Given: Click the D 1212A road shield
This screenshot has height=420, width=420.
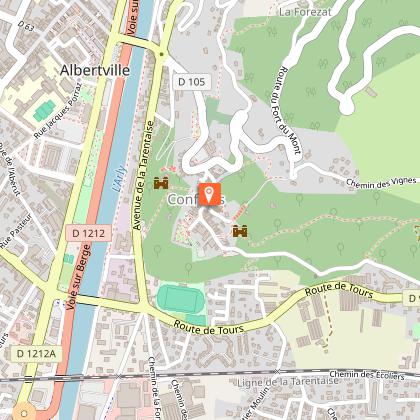Looking at the screenshot, I should [x=36, y=353].
